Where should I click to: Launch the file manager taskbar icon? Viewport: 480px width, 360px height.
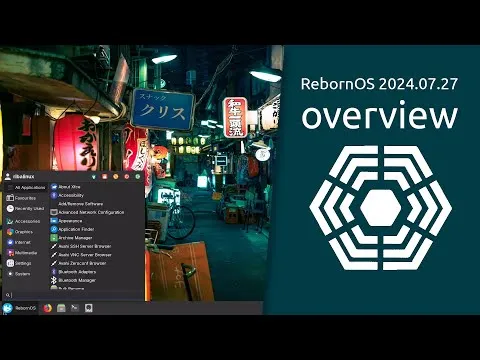point(61,308)
